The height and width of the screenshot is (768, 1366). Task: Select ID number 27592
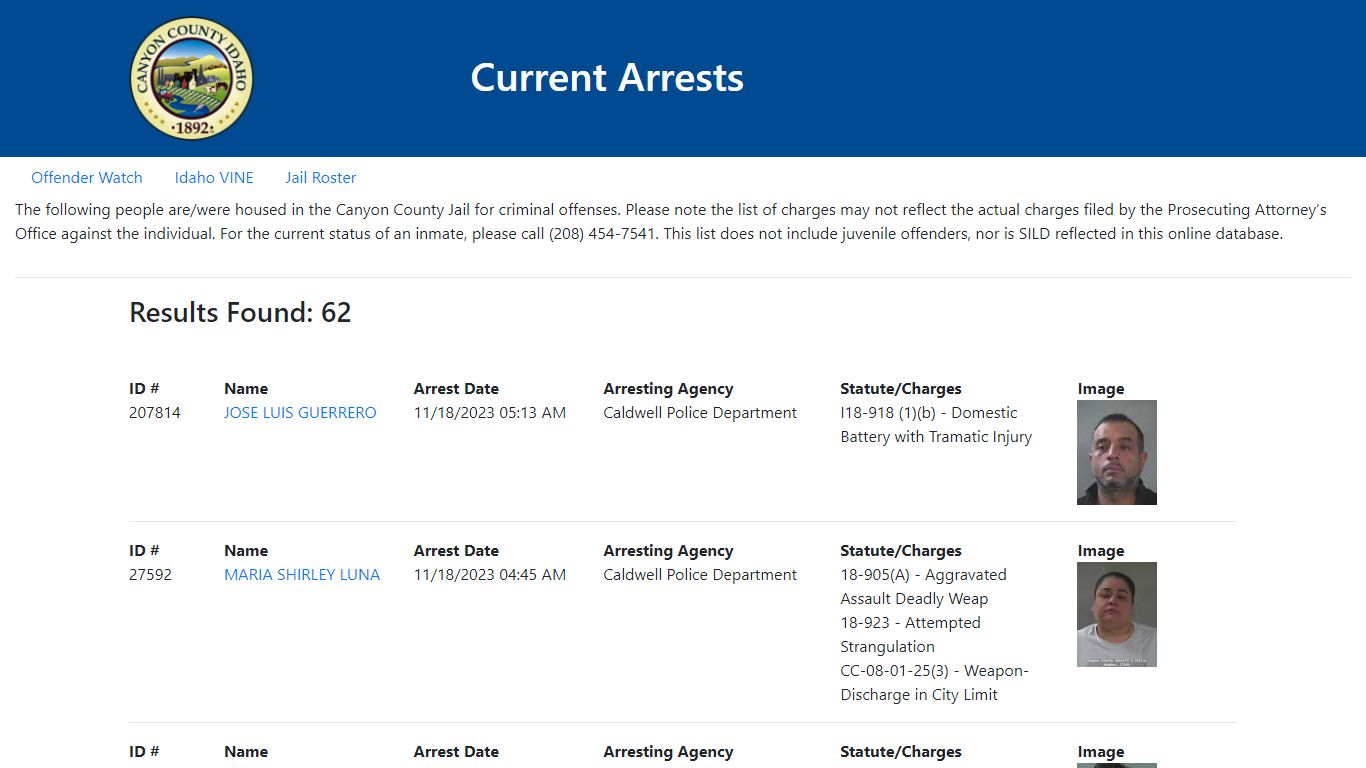click(150, 575)
